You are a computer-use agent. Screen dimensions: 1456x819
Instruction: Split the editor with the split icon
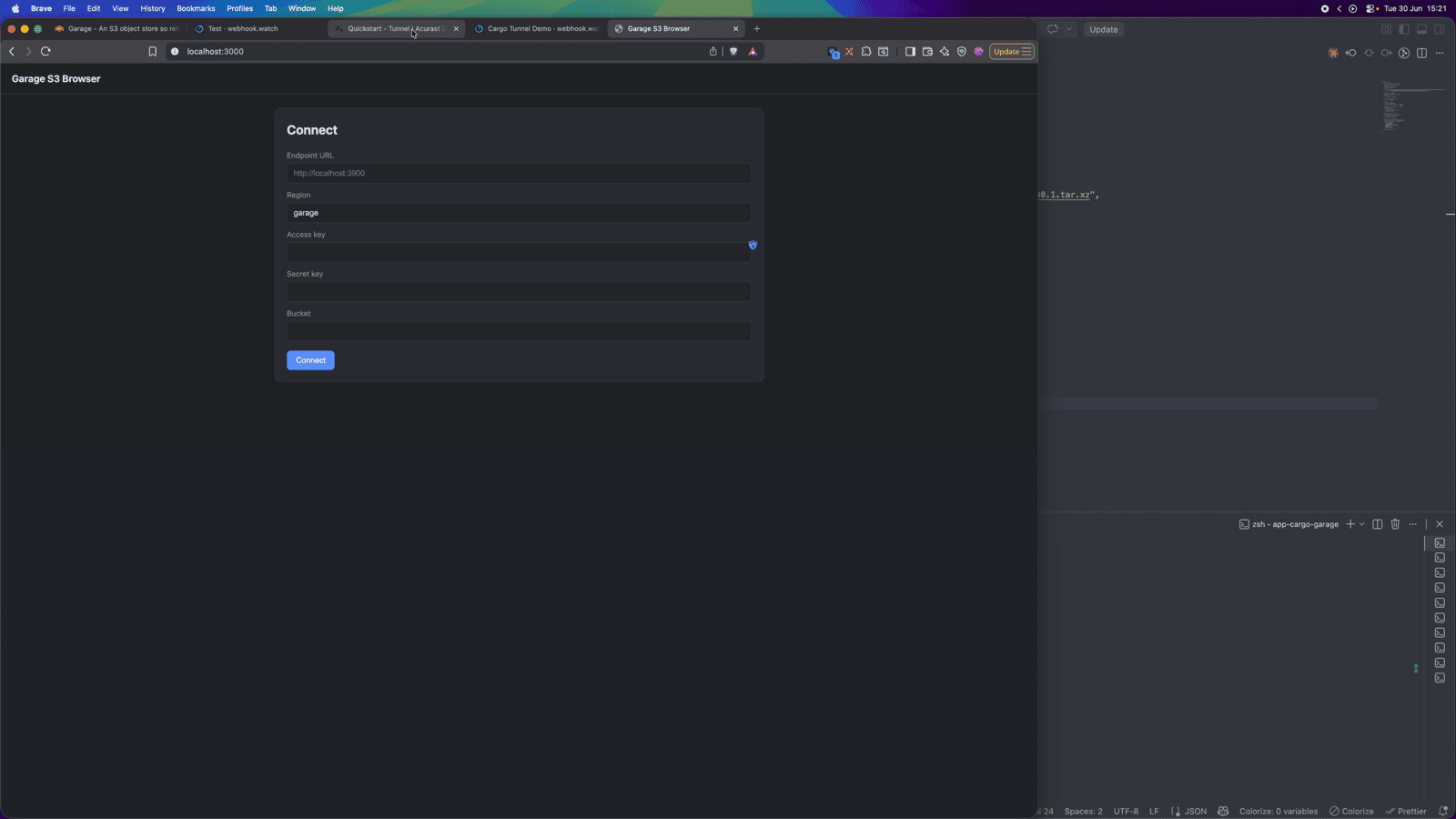(1421, 53)
